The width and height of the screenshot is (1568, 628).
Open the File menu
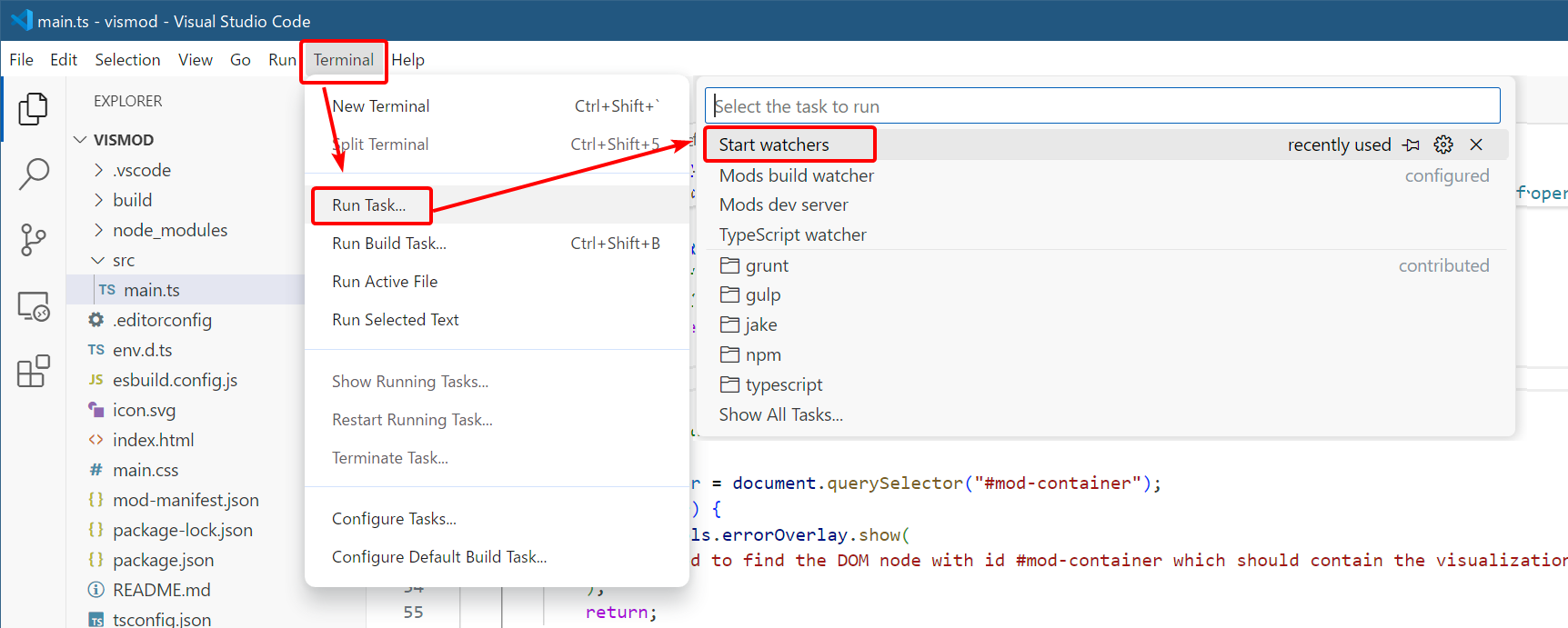click(x=21, y=60)
